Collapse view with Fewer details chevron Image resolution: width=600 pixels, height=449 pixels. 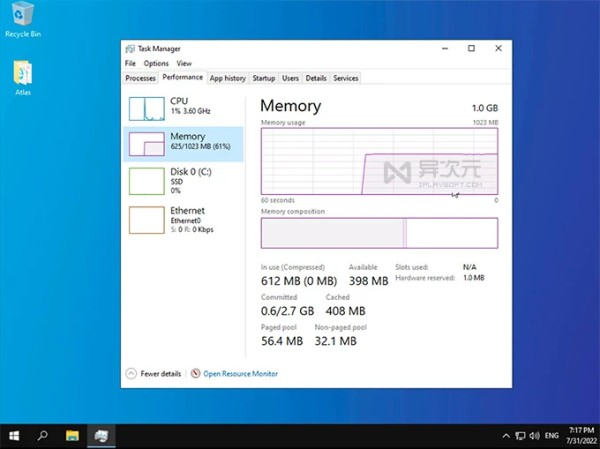[x=131, y=374]
